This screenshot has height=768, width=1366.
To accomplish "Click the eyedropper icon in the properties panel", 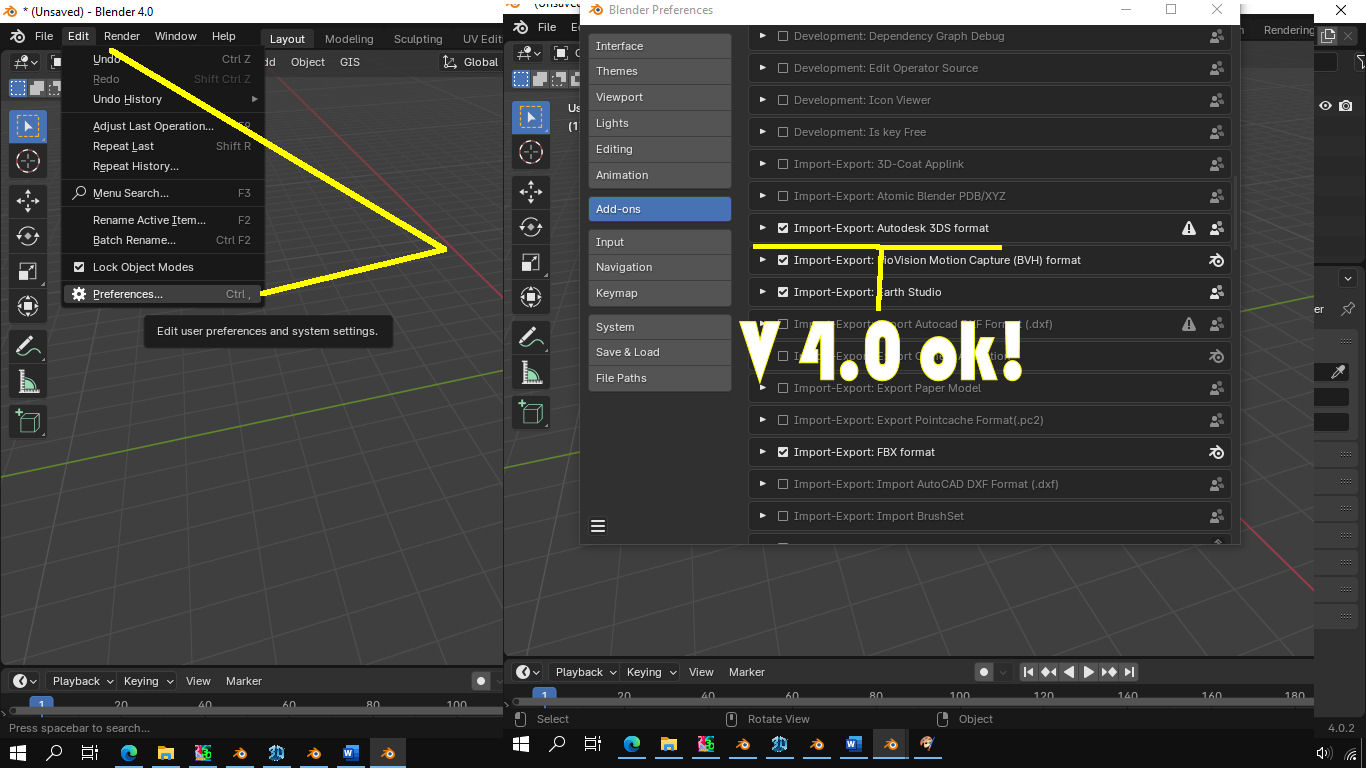I will pyautogui.click(x=1337, y=372).
